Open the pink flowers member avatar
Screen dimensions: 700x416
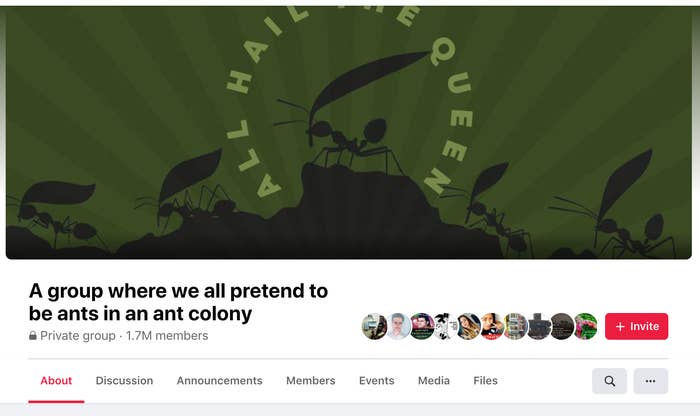point(585,326)
